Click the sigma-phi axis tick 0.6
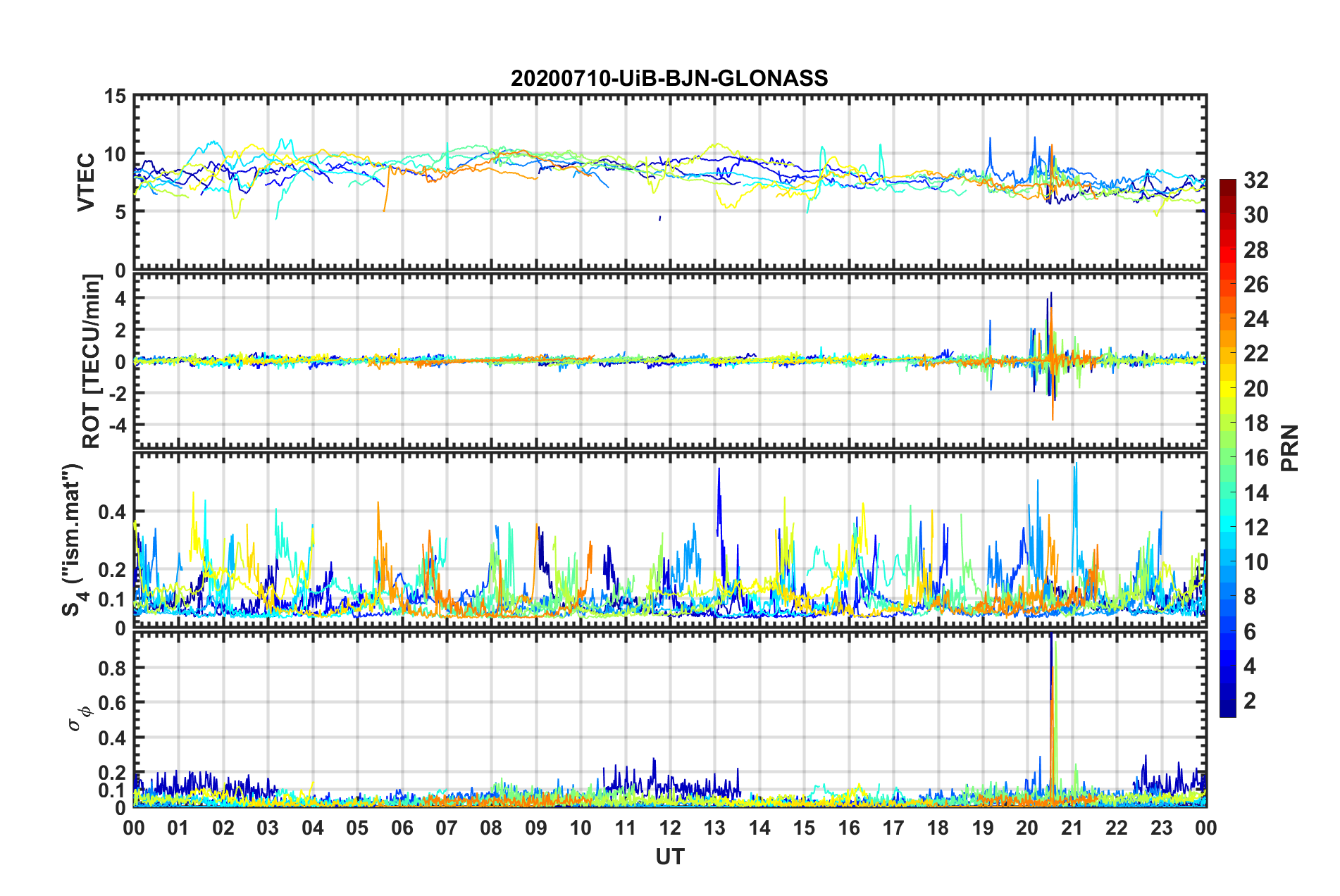Screen dimensions: 1340x896 coord(112,703)
